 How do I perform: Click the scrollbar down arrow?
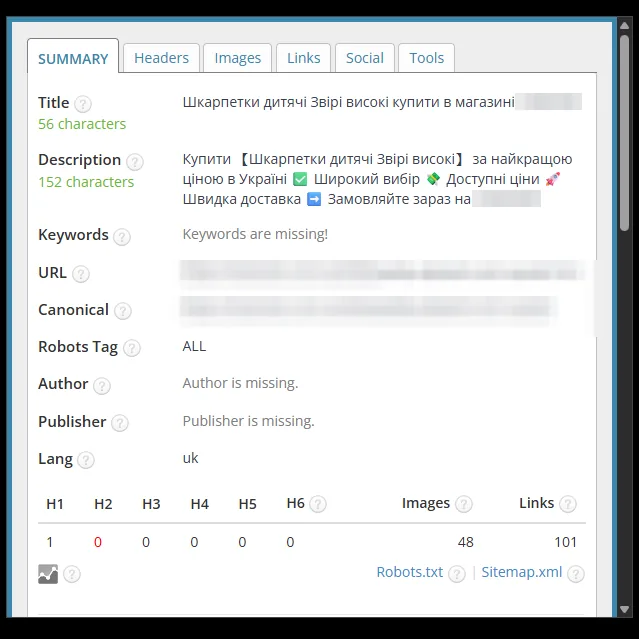(624, 610)
